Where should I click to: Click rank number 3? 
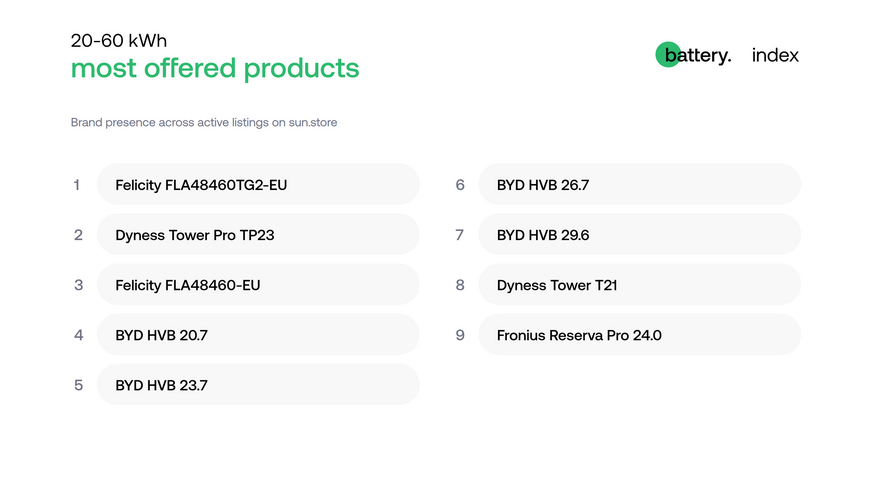(x=78, y=285)
